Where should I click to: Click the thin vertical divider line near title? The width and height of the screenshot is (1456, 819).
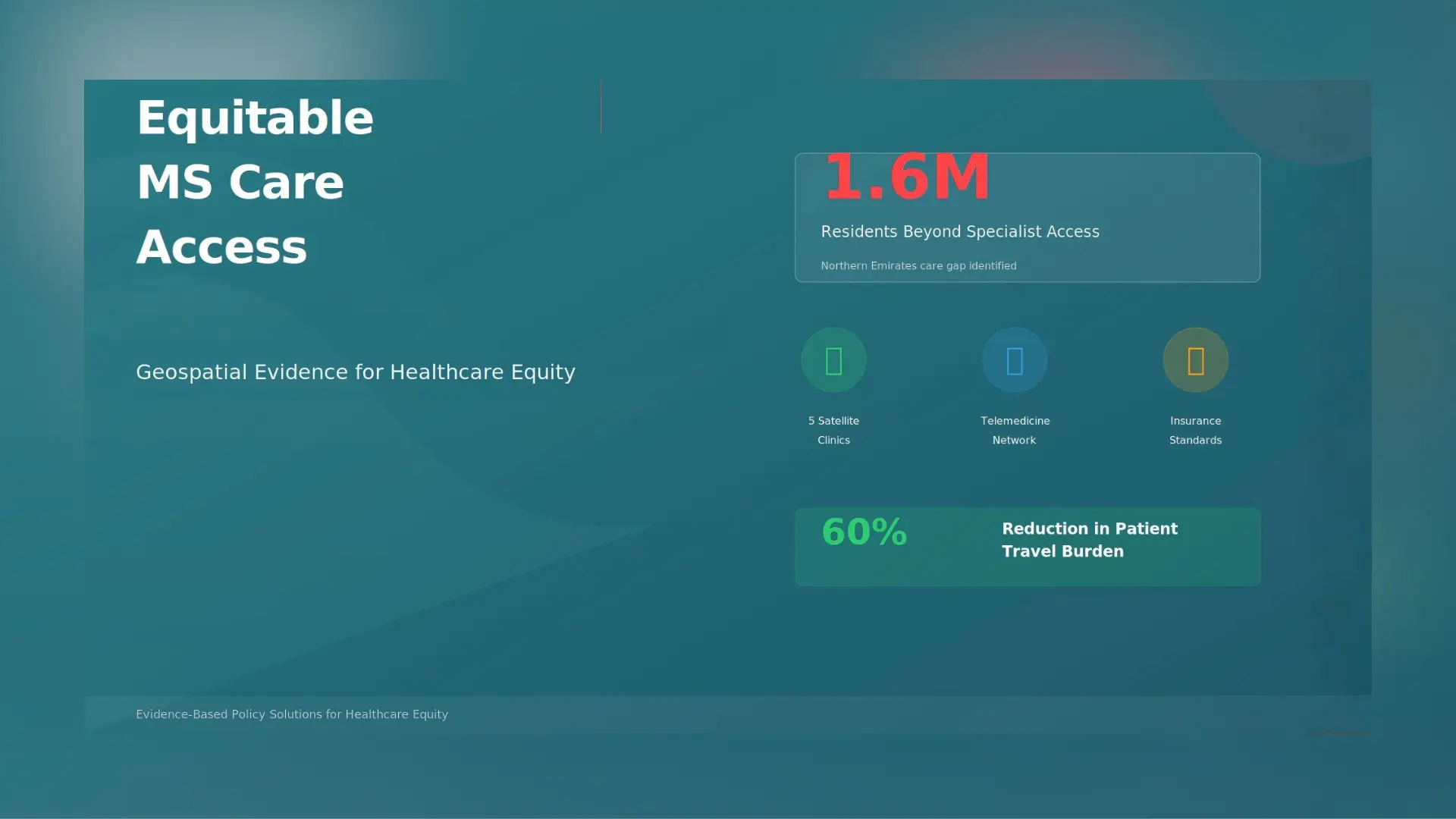coord(601,106)
